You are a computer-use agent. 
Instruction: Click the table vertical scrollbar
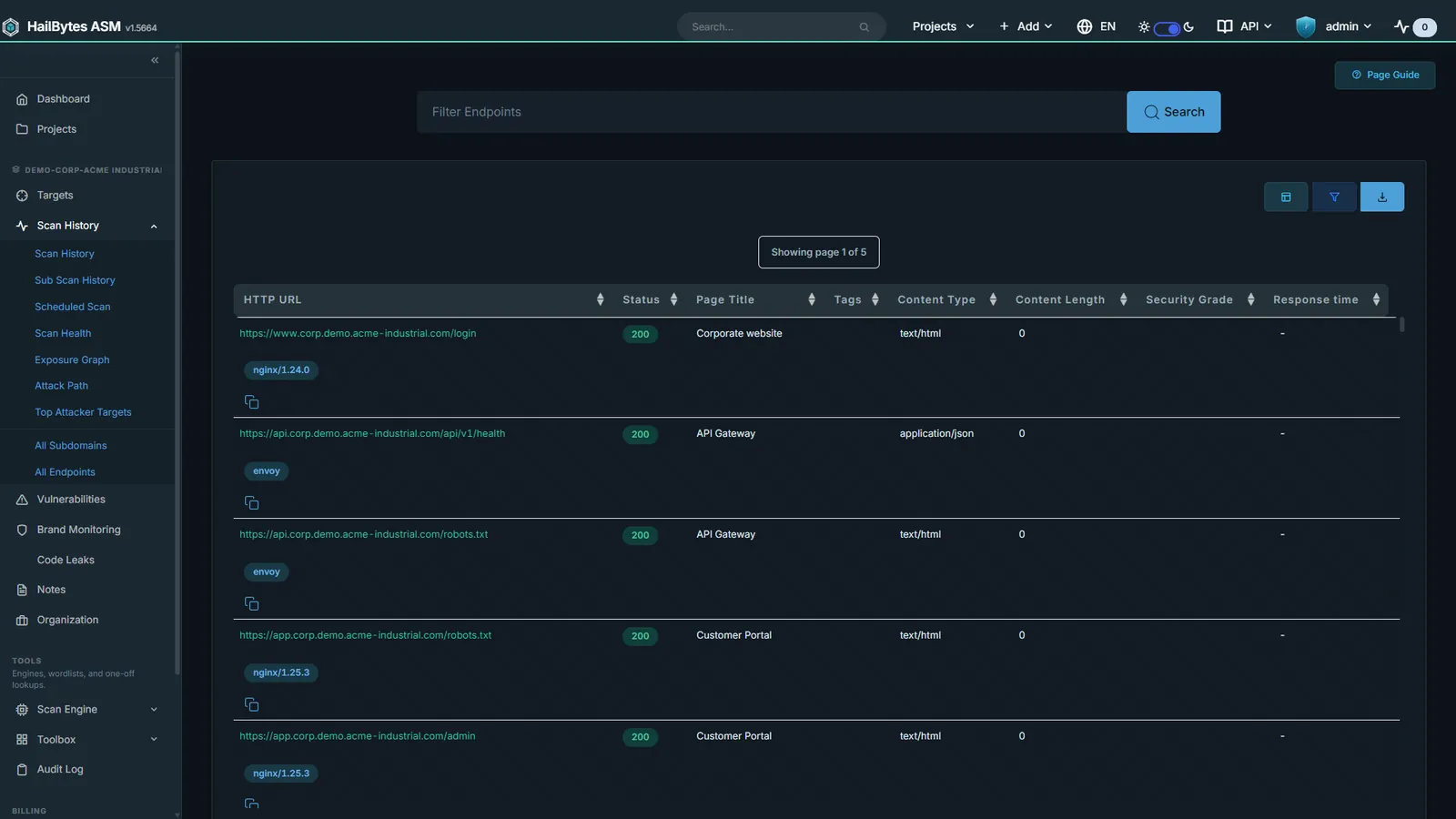click(x=1402, y=325)
